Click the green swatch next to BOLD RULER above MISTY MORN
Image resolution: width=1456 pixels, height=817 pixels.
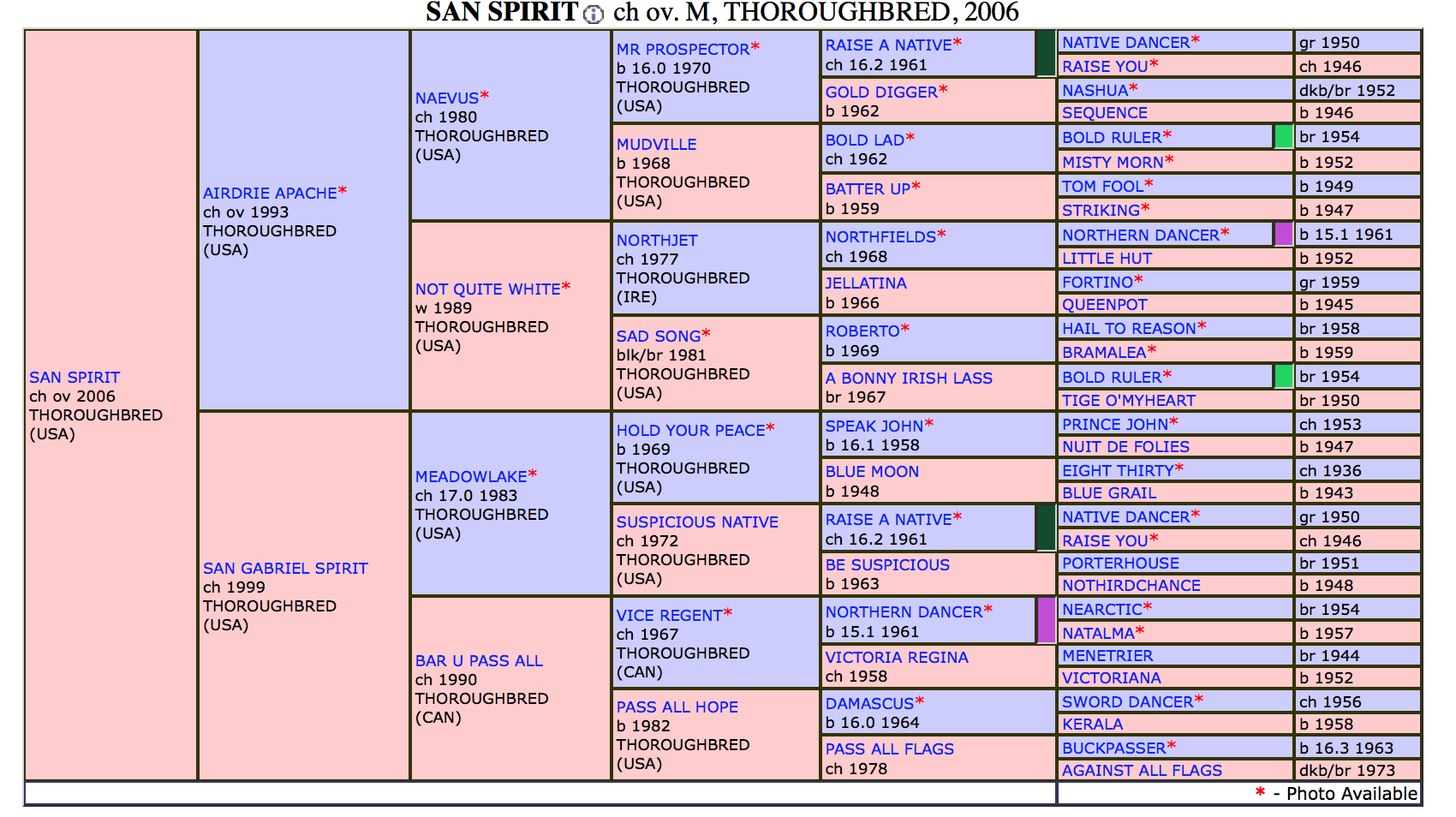pos(1283,137)
